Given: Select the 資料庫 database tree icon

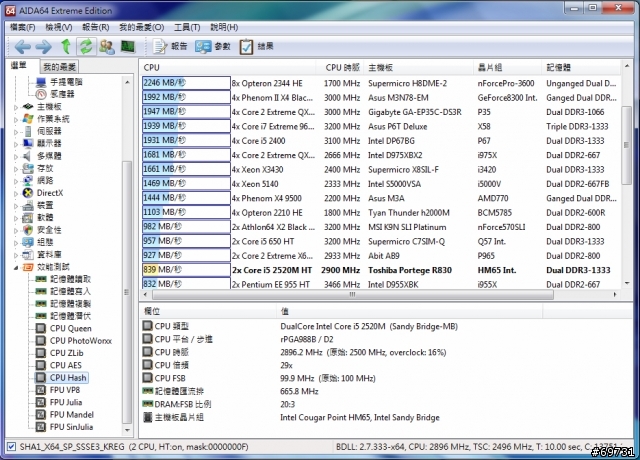Looking at the screenshot, I should (x=28, y=255).
